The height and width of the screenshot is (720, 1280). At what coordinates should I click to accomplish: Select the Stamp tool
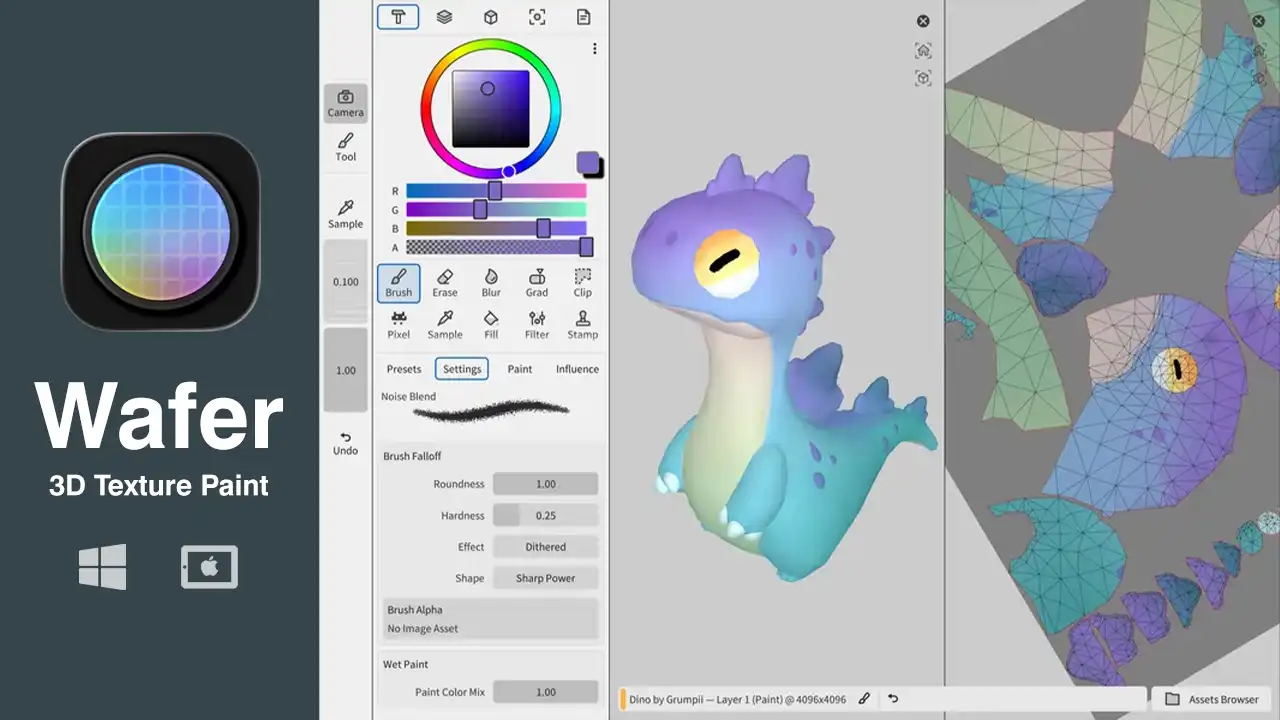pyautogui.click(x=583, y=325)
